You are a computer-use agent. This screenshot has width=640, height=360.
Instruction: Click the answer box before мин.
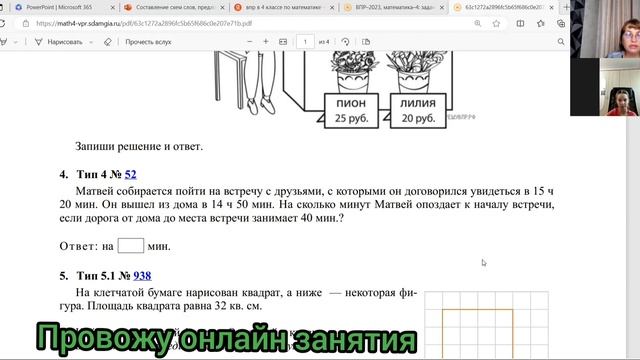click(131, 246)
